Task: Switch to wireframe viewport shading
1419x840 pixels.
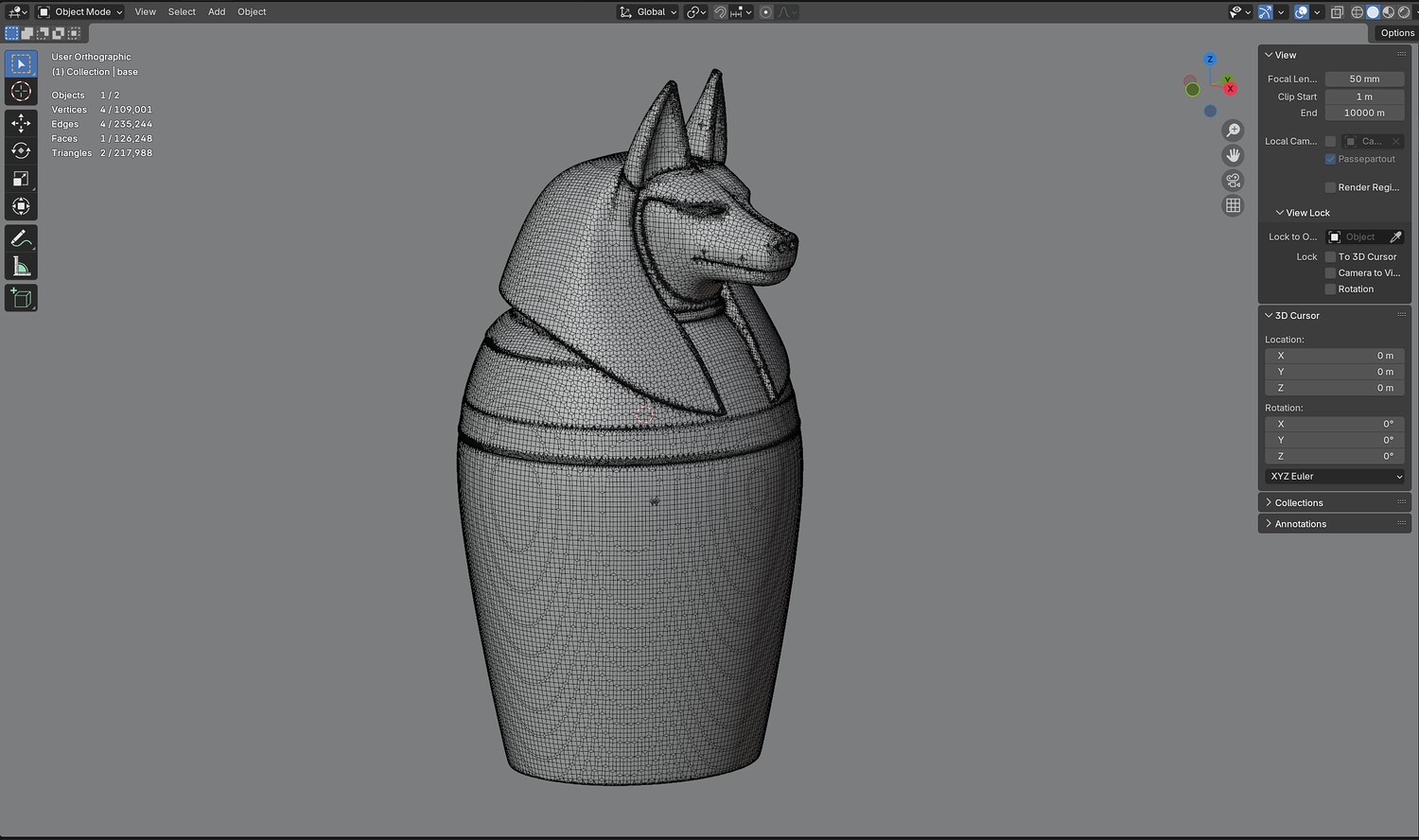Action: [x=1358, y=12]
